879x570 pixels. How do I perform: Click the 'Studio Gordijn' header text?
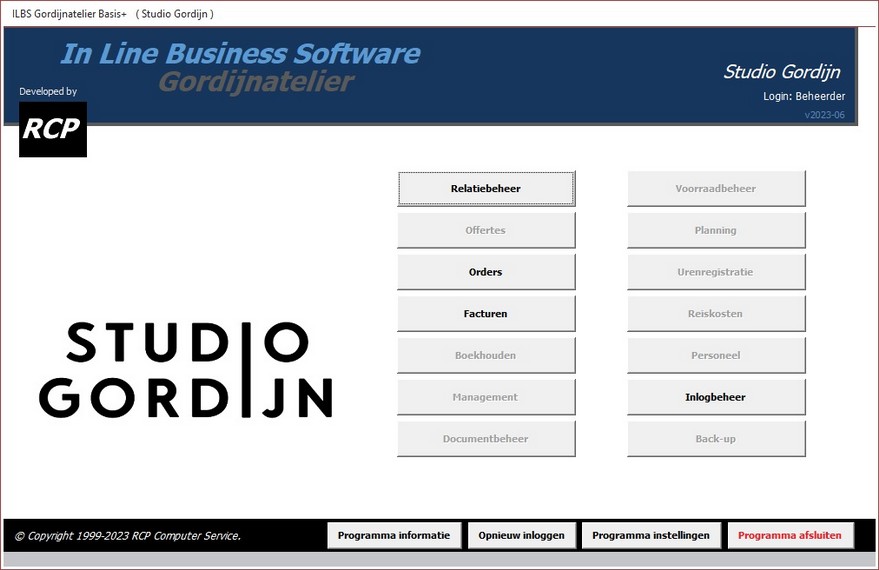pyautogui.click(x=782, y=72)
